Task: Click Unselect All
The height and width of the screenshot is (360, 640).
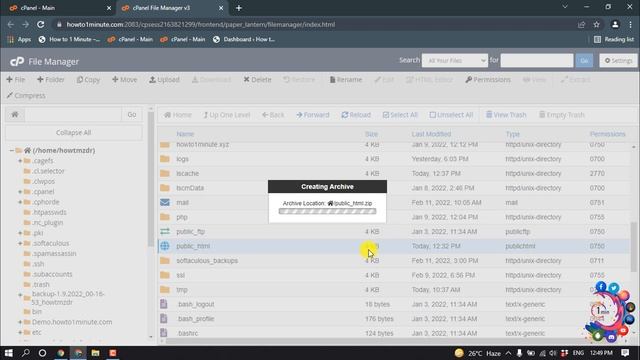Action: coord(451,115)
